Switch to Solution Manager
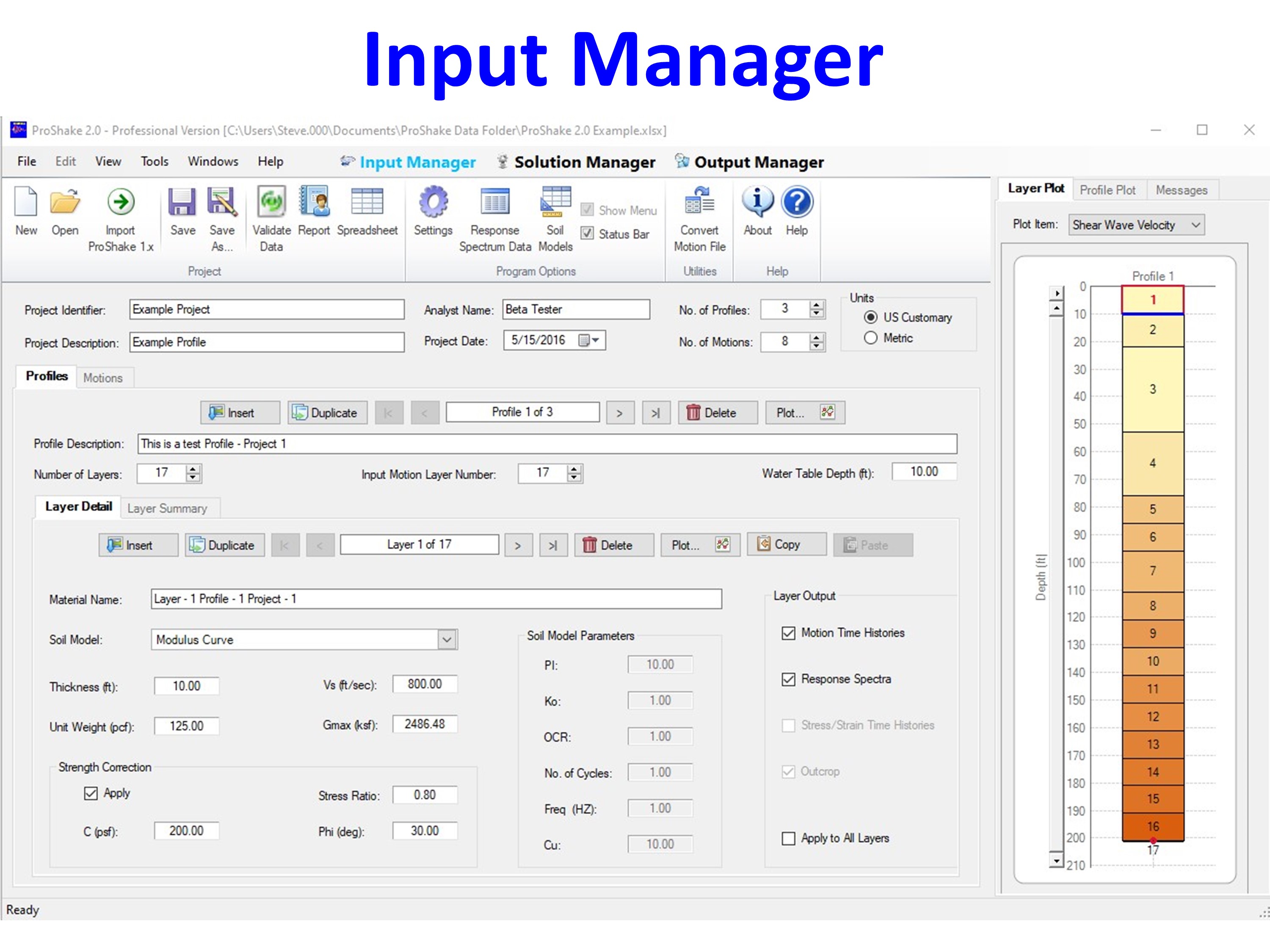 click(577, 162)
